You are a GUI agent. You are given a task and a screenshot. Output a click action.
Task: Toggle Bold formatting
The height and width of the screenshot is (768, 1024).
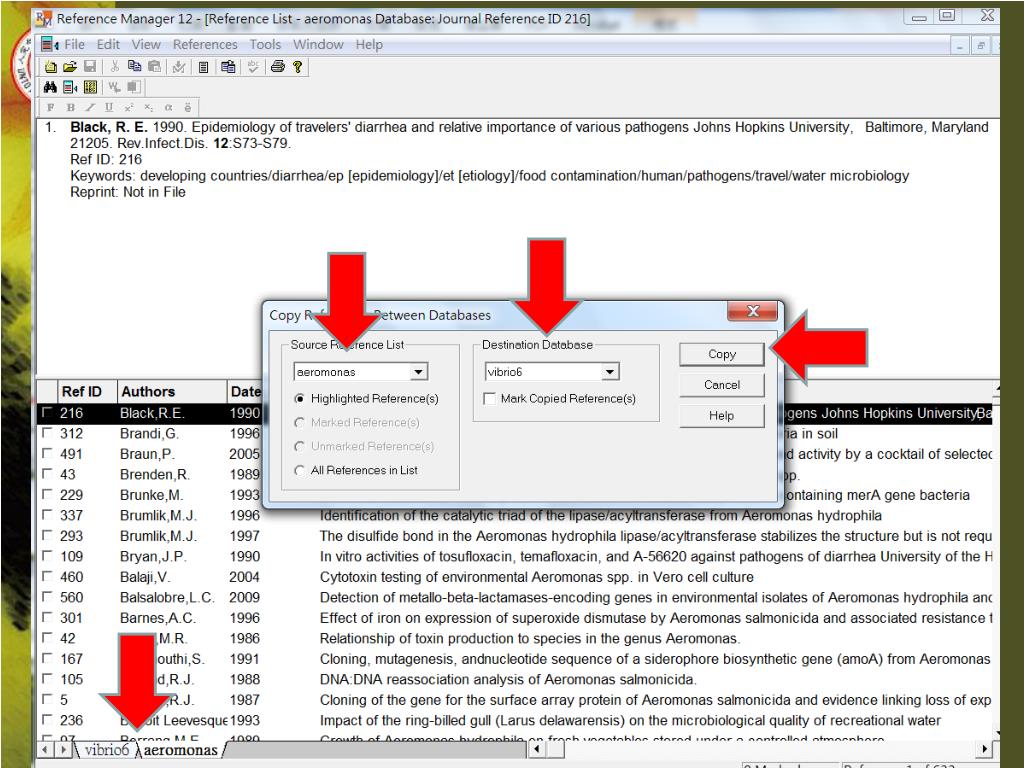point(71,108)
